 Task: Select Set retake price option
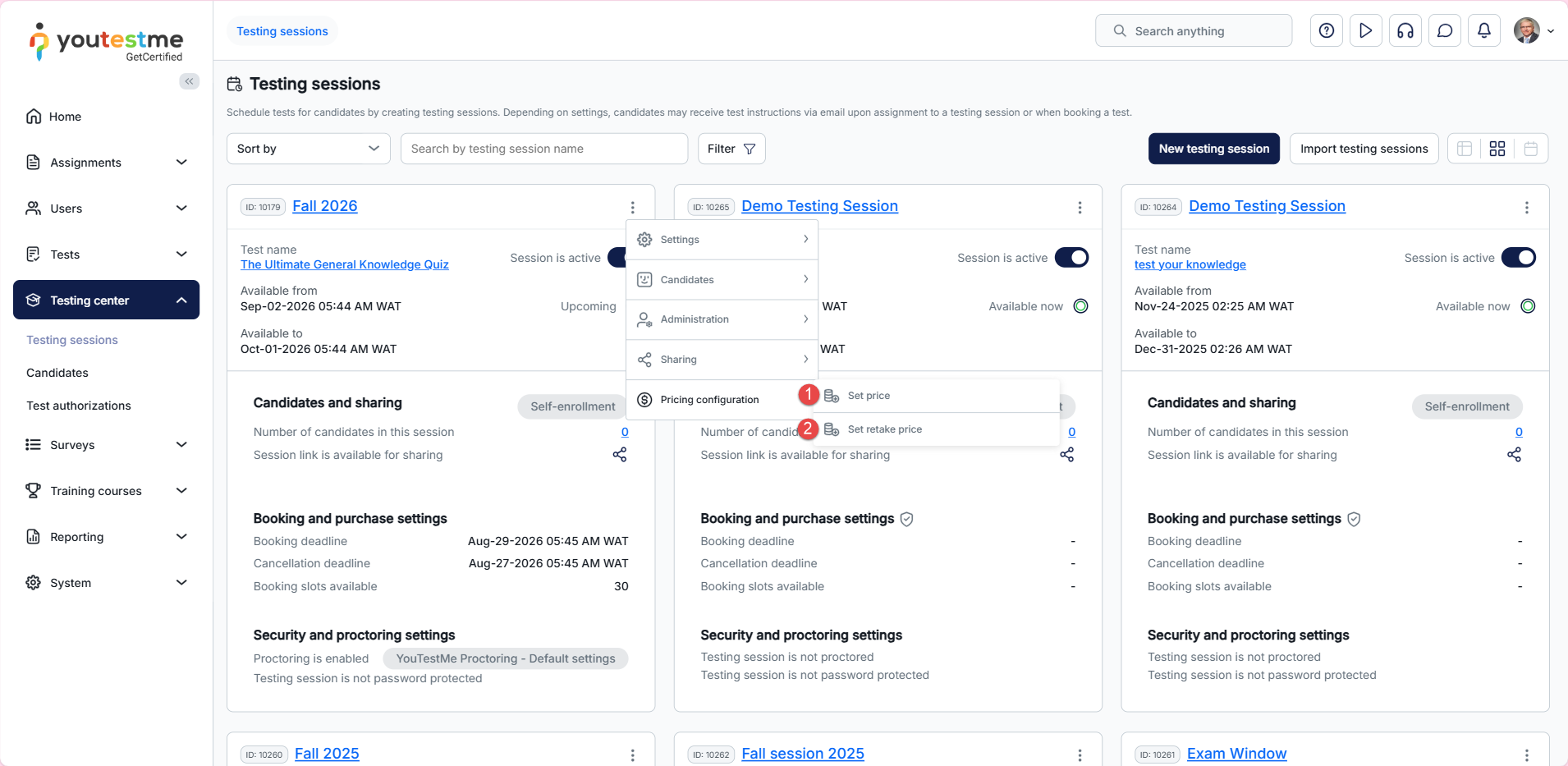point(884,429)
